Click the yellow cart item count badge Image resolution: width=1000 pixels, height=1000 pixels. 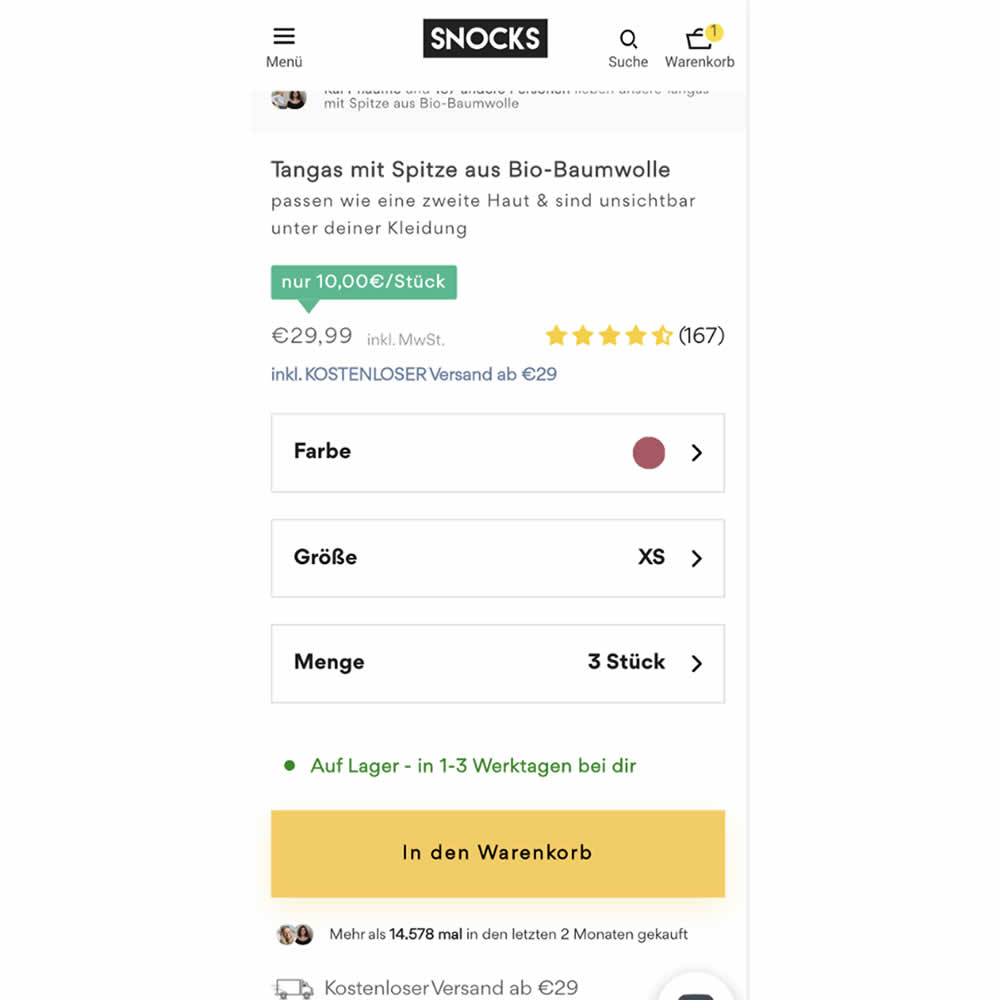(x=714, y=32)
